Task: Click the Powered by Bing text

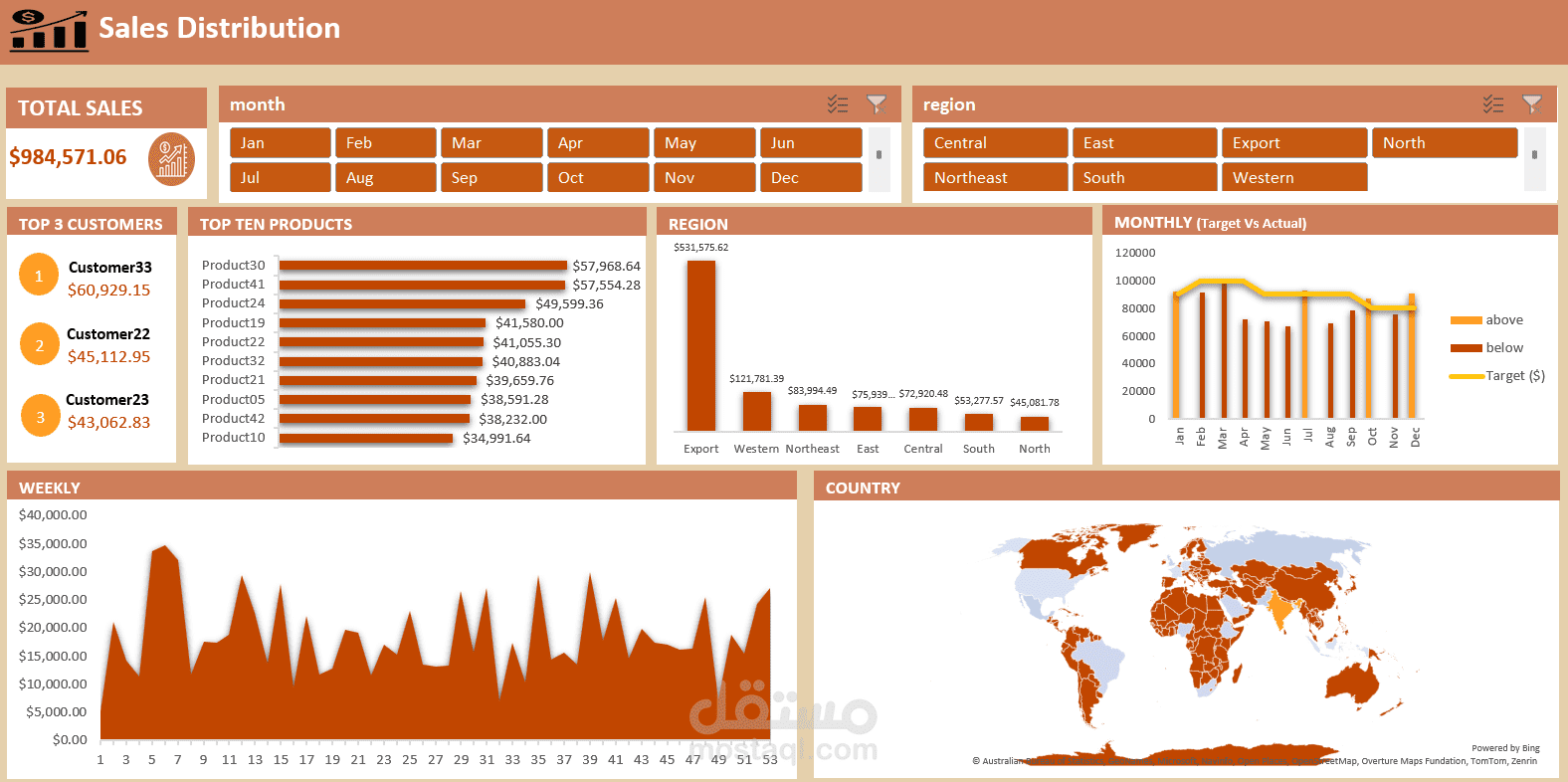Action: point(1505,748)
